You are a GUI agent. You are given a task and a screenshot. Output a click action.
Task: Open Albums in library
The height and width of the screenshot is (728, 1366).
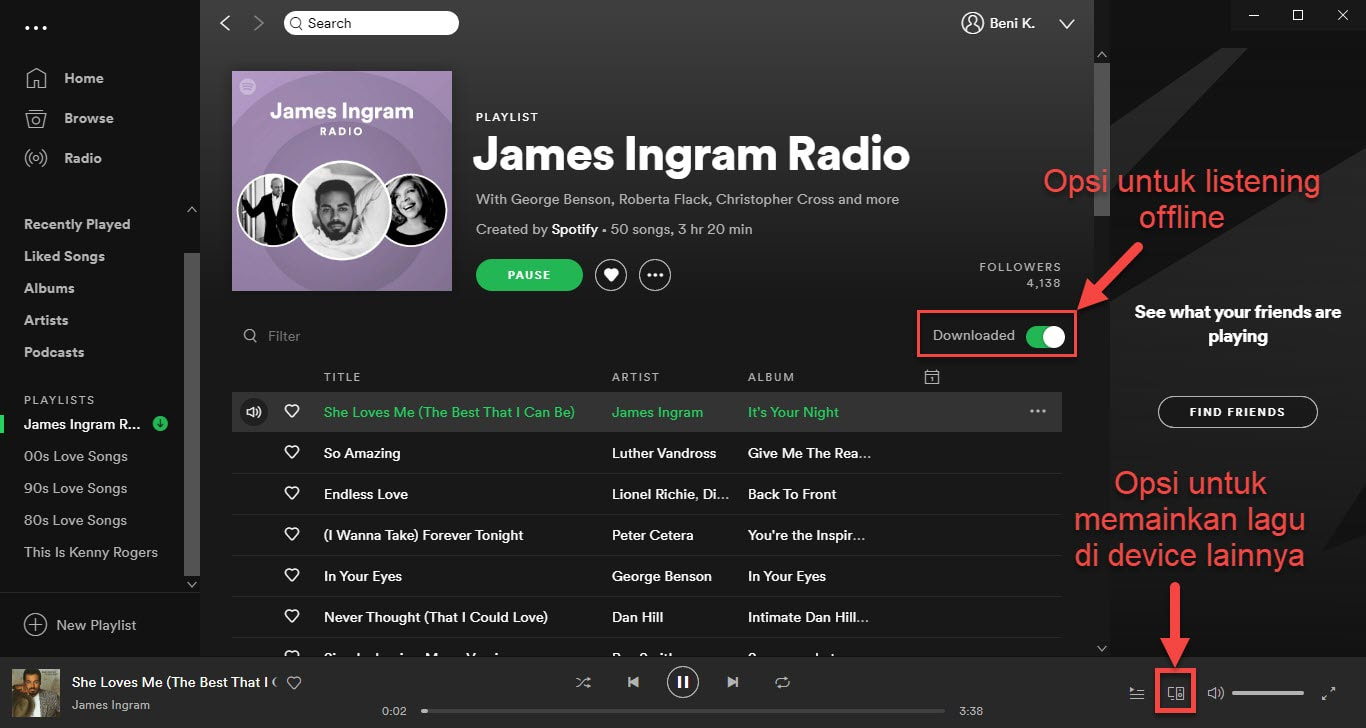(49, 288)
